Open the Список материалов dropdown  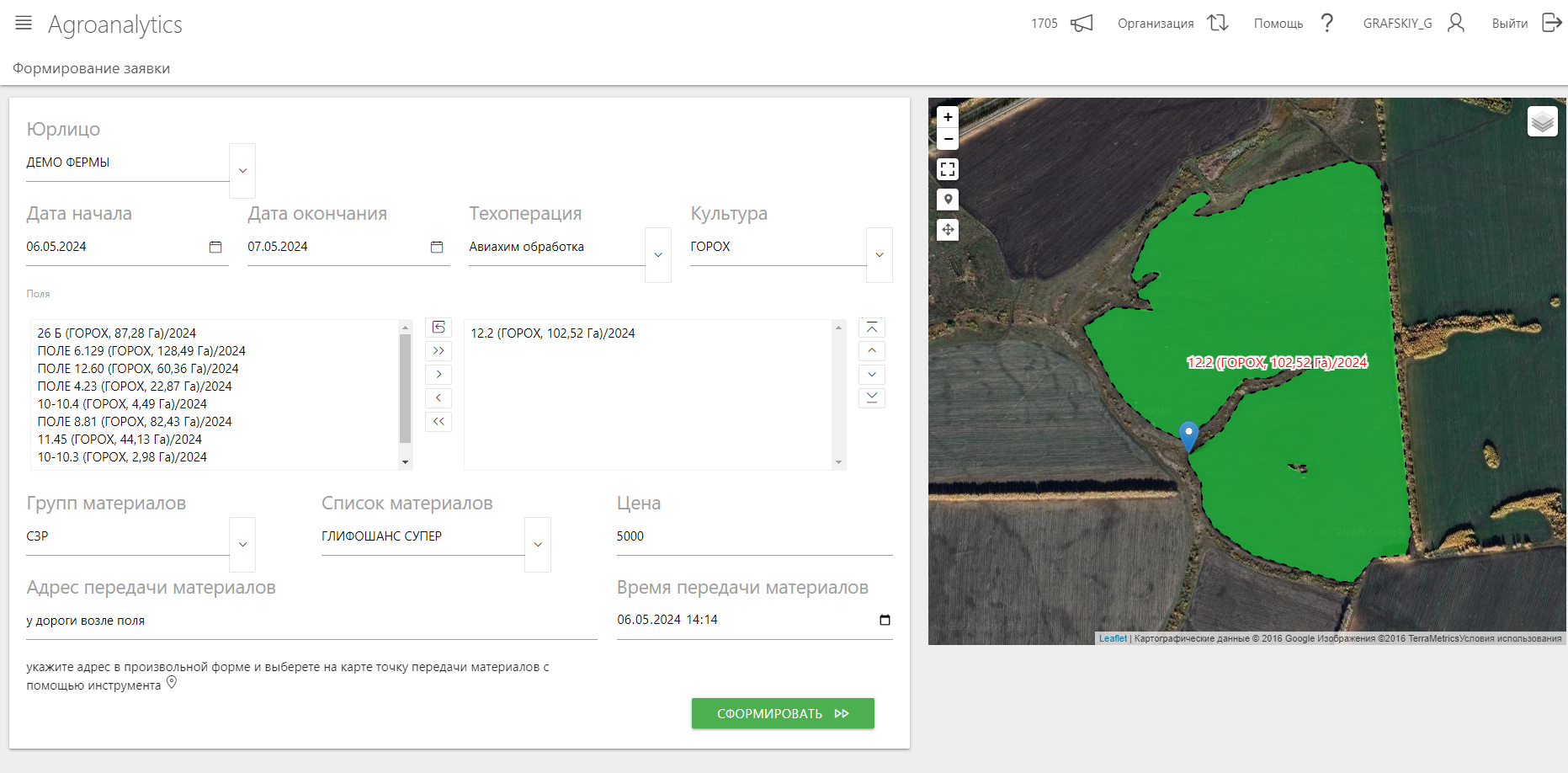click(x=538, y=545)
